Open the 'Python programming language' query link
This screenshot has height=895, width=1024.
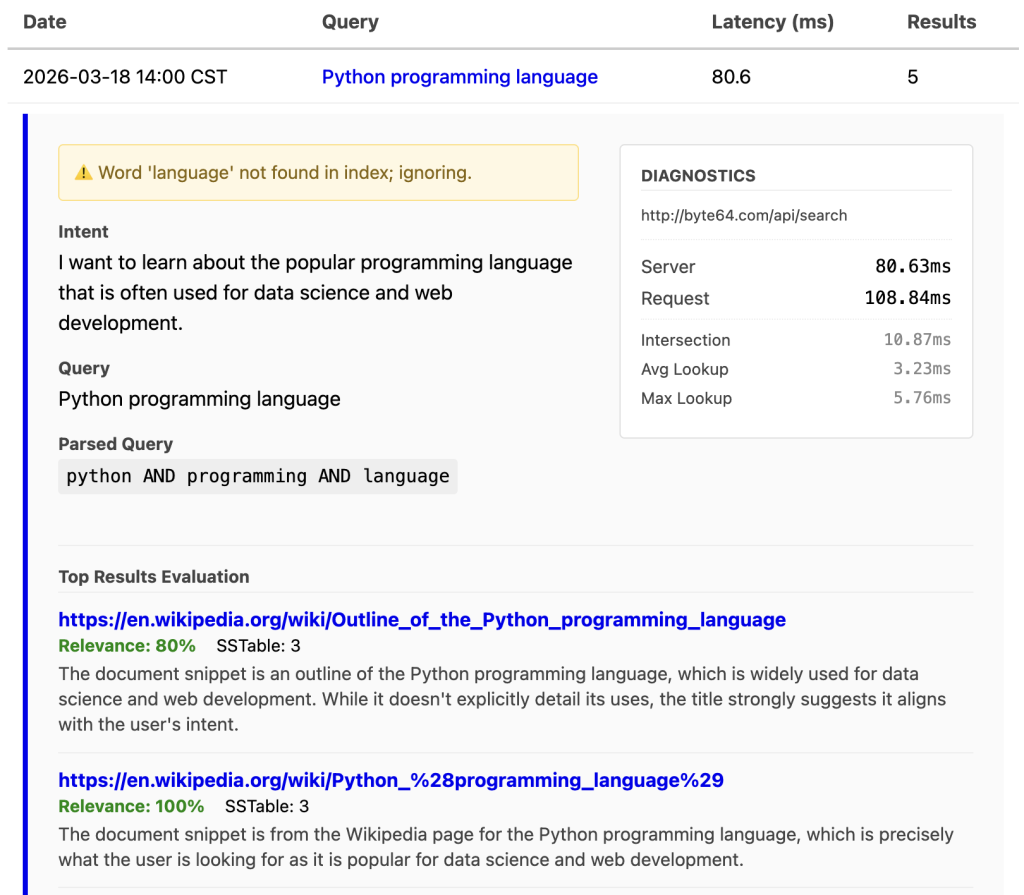click(459, 77)
